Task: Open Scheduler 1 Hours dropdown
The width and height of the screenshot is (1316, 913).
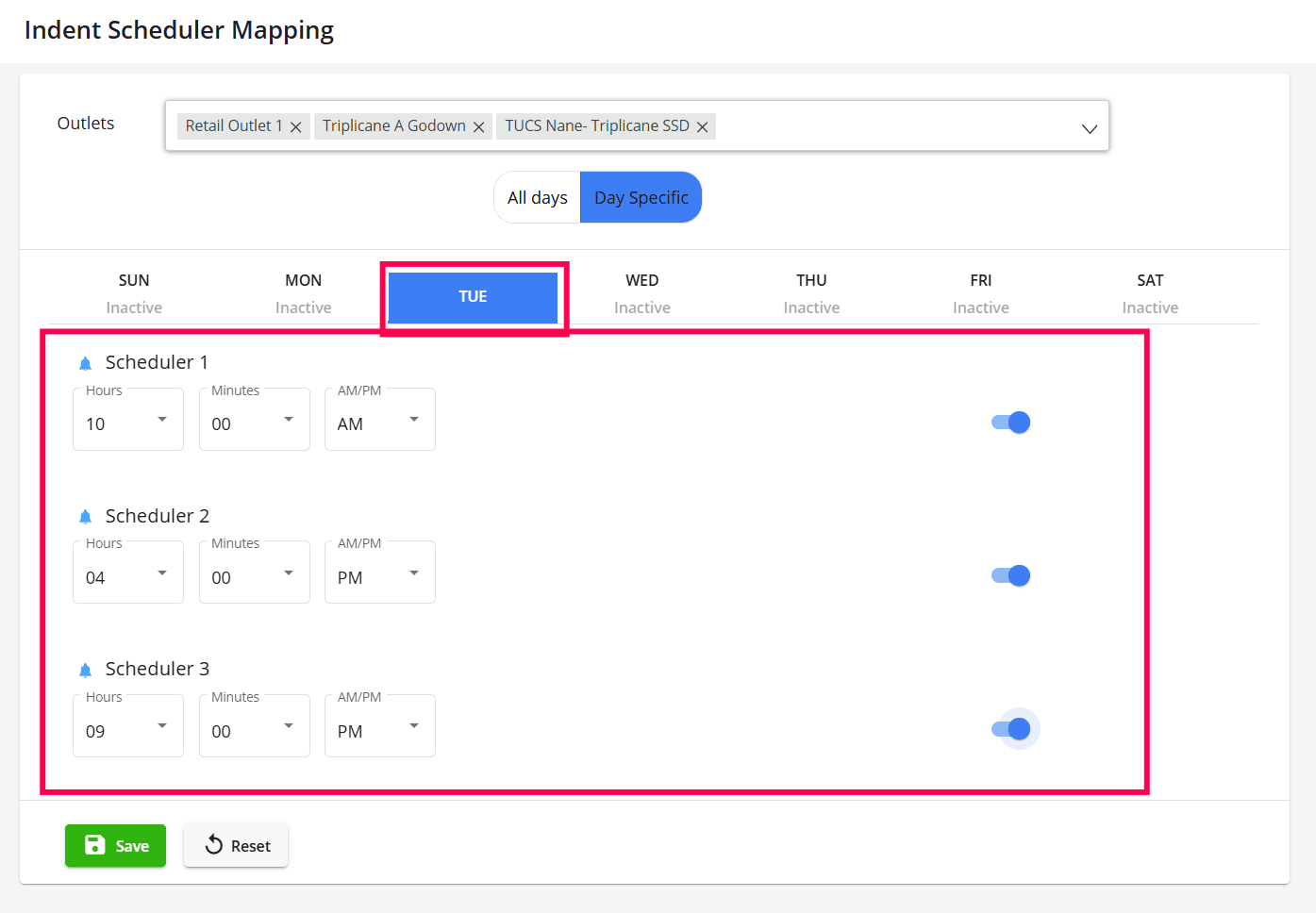Action: 128,420
